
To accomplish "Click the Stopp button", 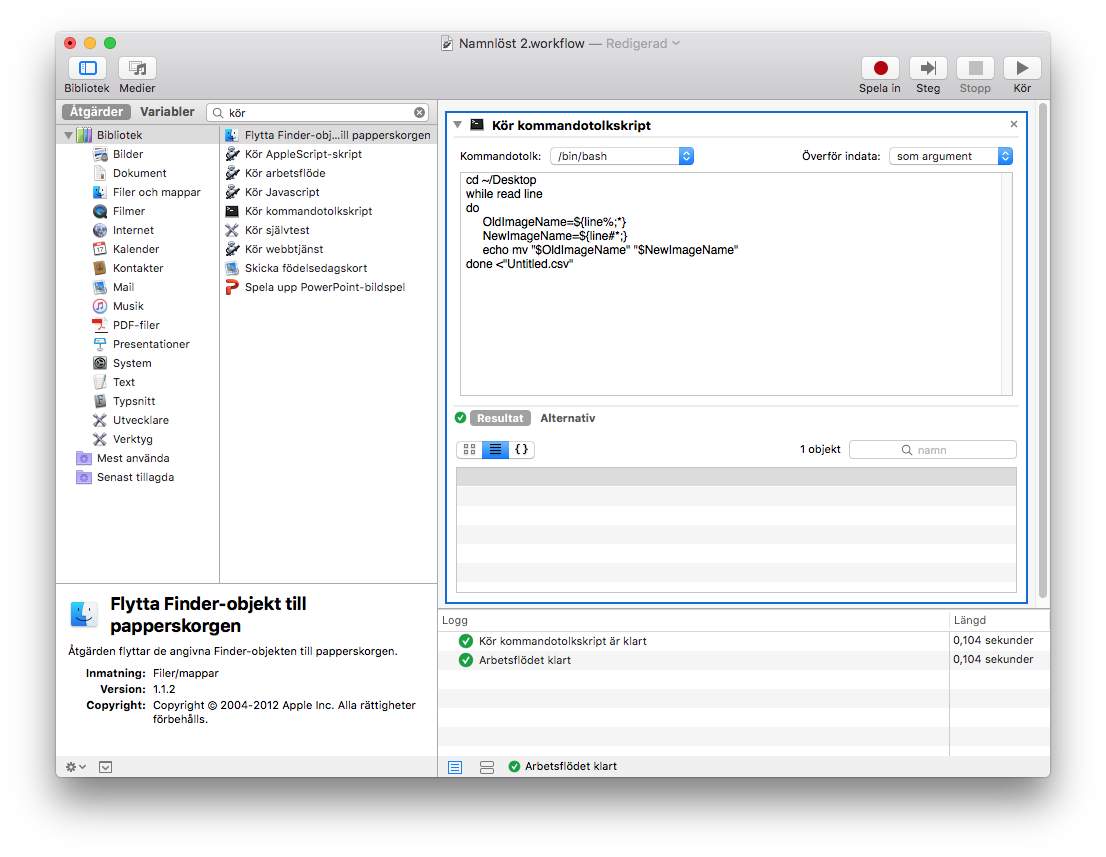I will click(x=976, y=68).
